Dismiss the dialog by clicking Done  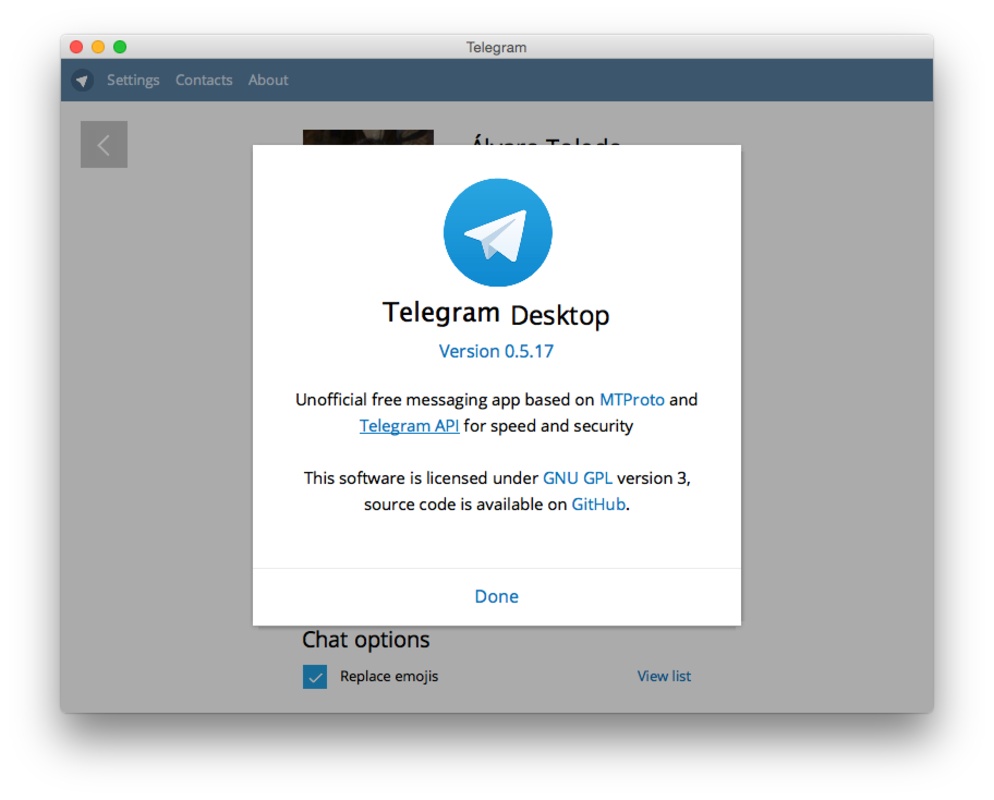496,596
